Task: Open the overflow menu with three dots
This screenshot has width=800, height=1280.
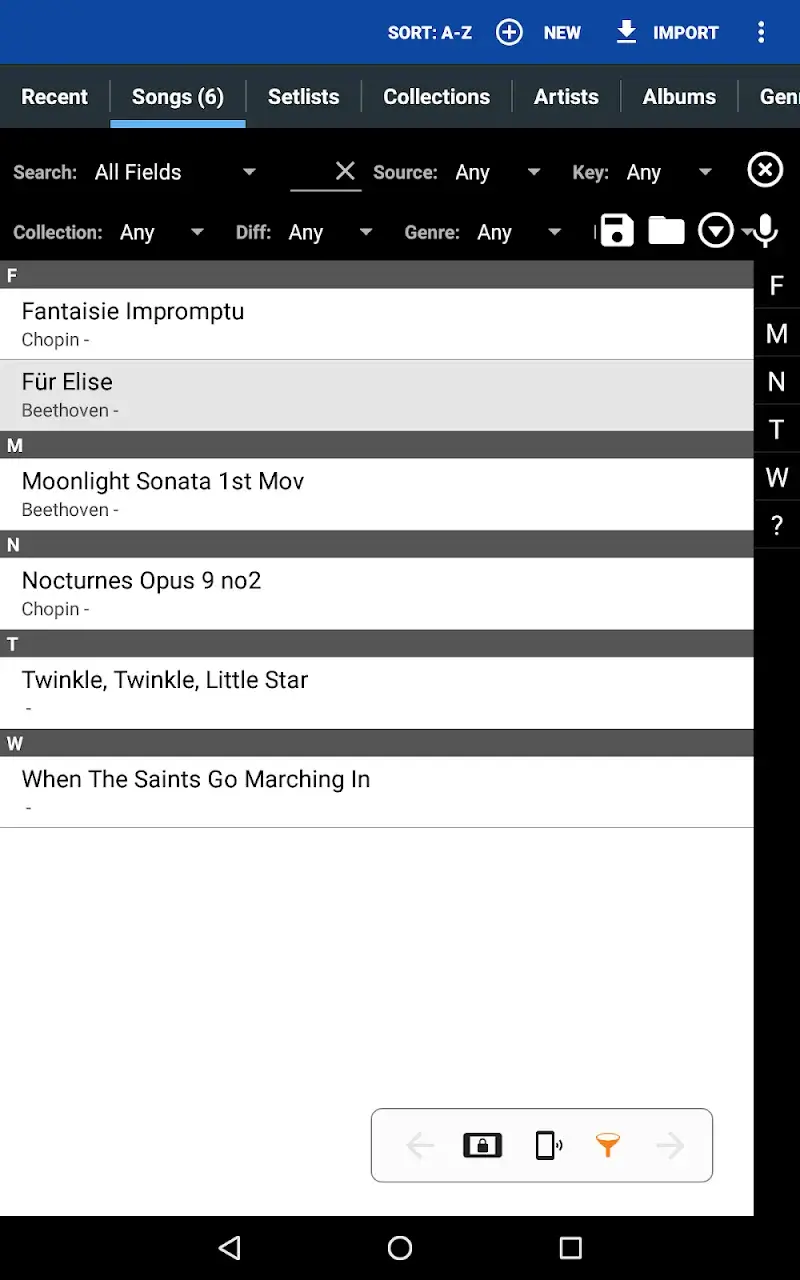Action: (762, 32)
